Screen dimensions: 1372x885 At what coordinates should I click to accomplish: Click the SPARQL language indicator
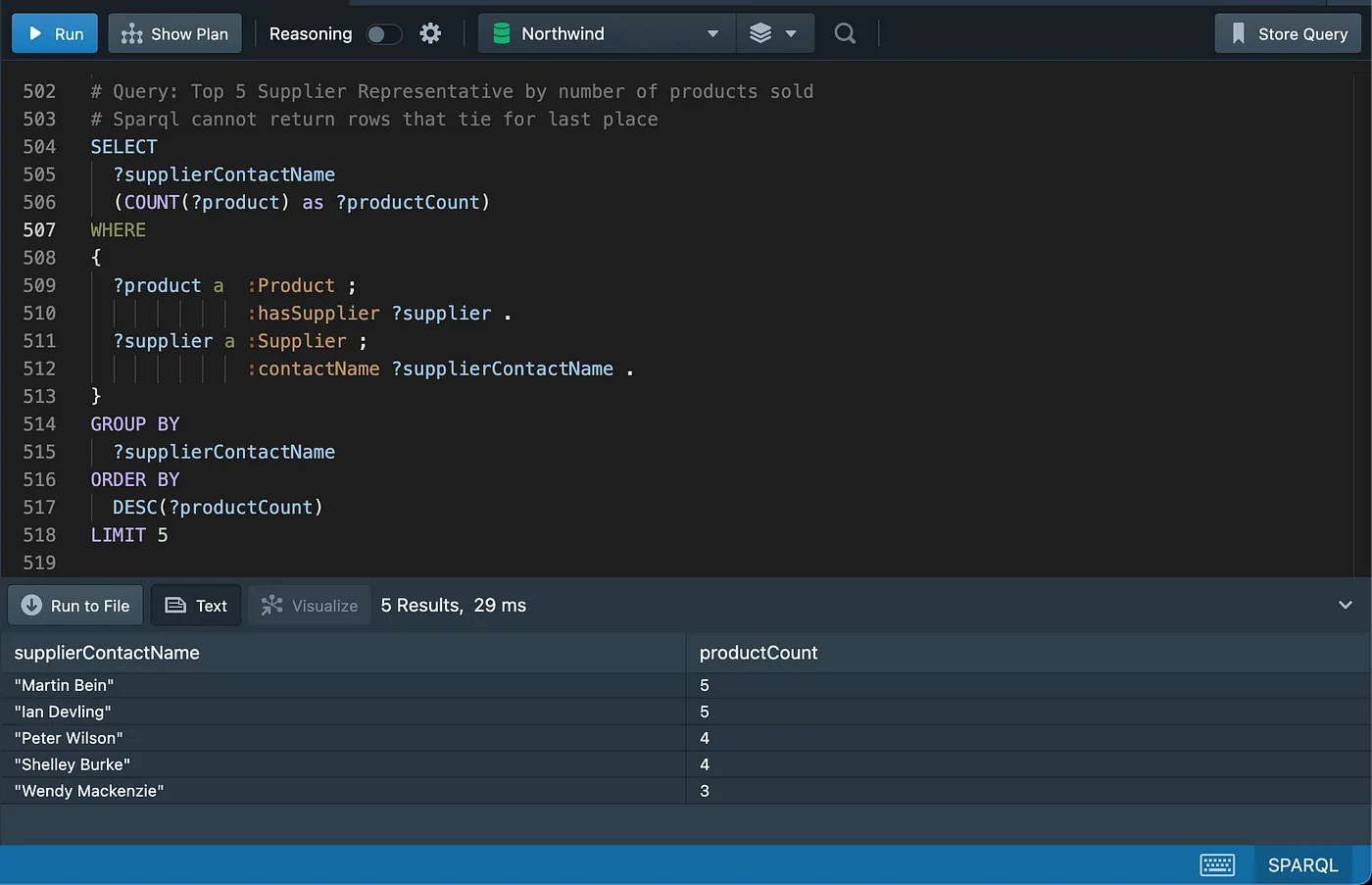pos(1302,864)
